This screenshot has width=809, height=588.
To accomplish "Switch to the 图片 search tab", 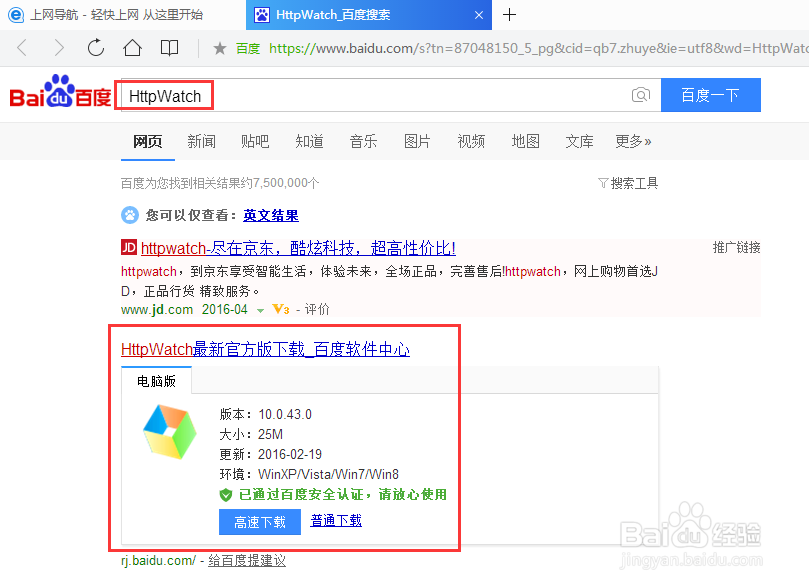I will pos(417,141).
